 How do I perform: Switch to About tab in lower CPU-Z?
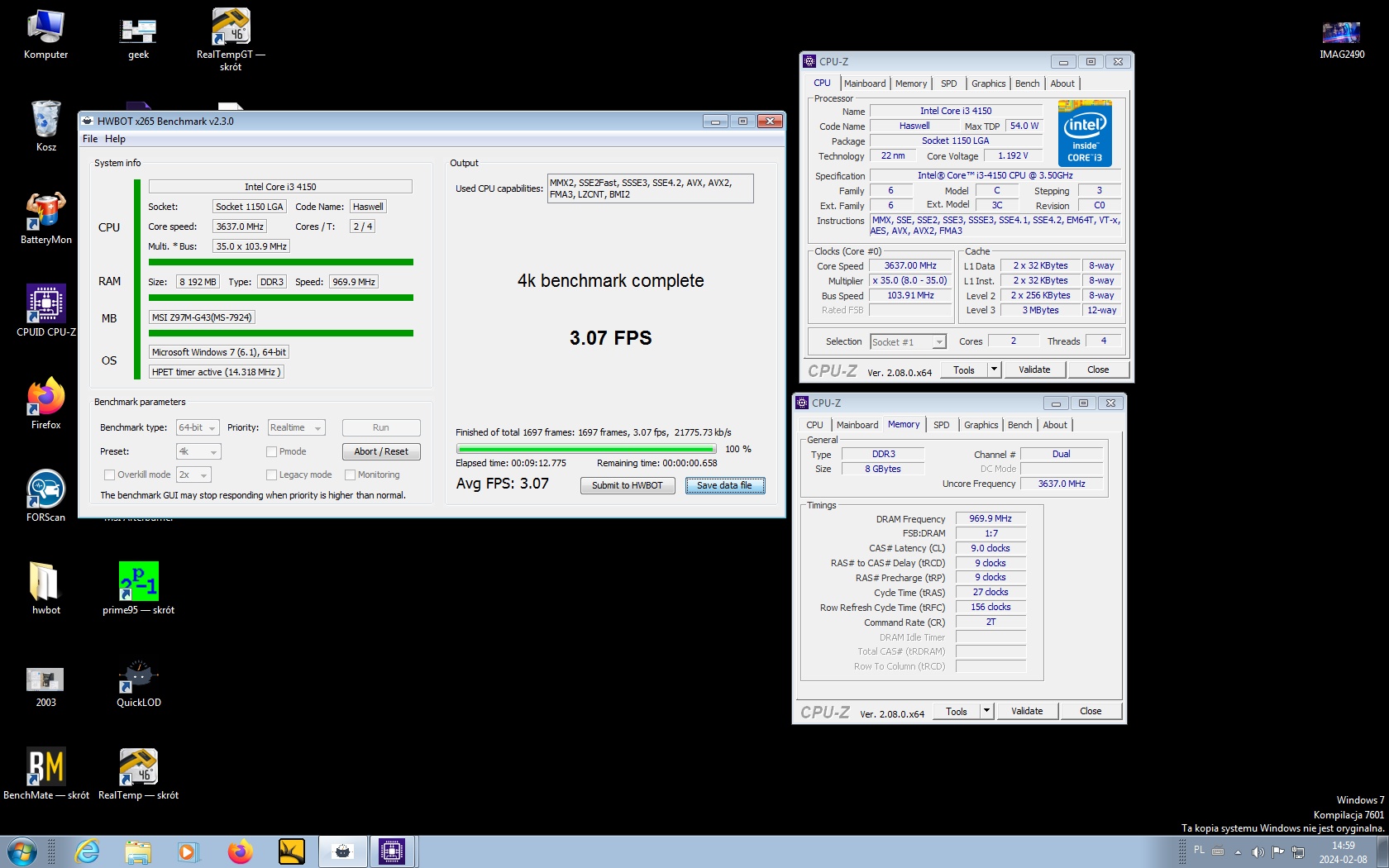(1055, 425)
